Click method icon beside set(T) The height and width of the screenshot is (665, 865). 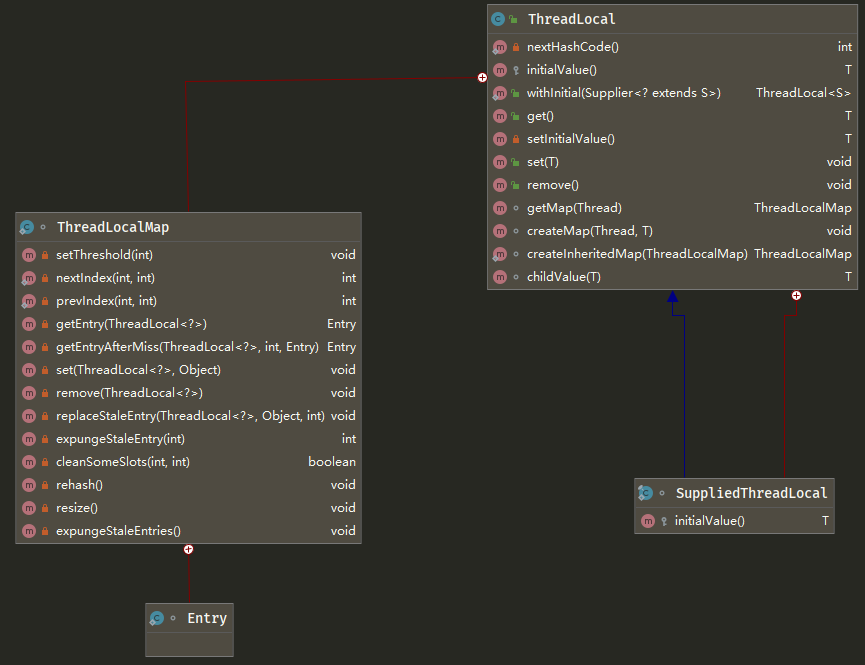pos(499,162)
